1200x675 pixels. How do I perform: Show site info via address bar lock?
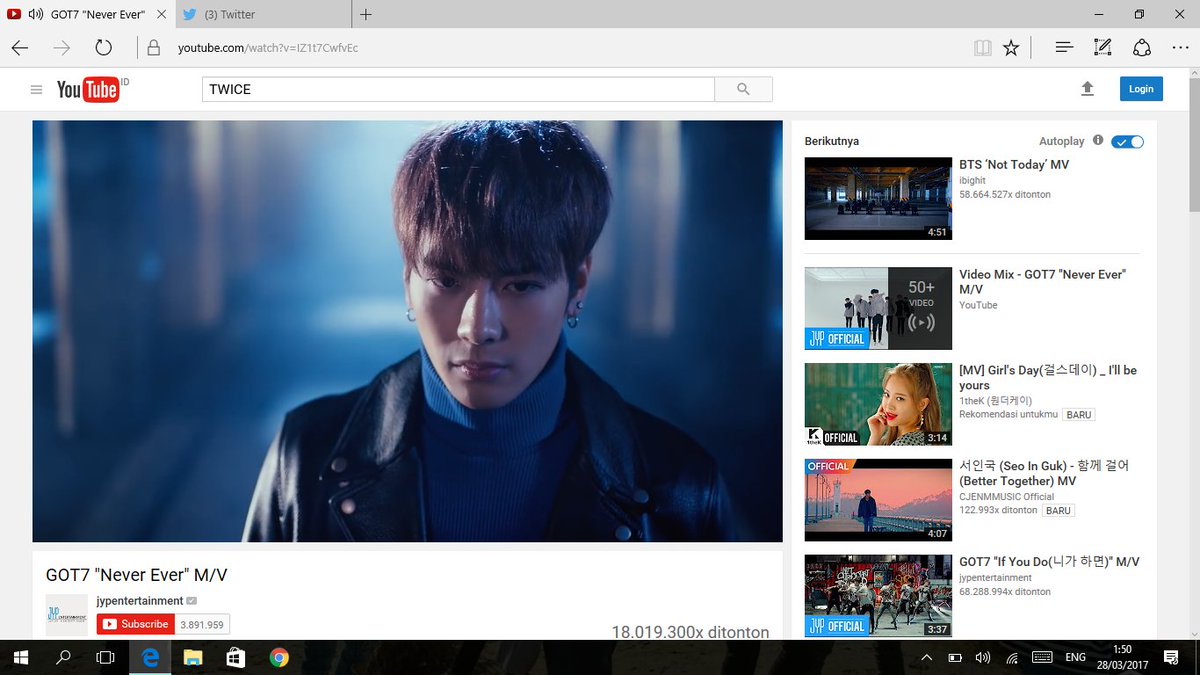(153, 47)
